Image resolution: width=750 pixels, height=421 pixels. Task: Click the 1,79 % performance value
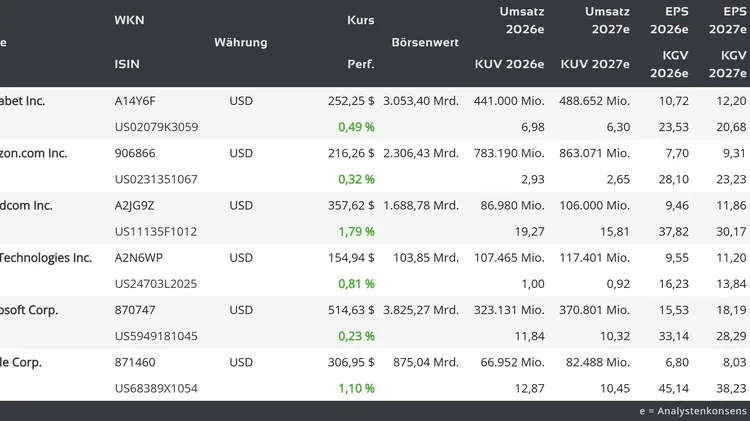click(x=356, y=231)
